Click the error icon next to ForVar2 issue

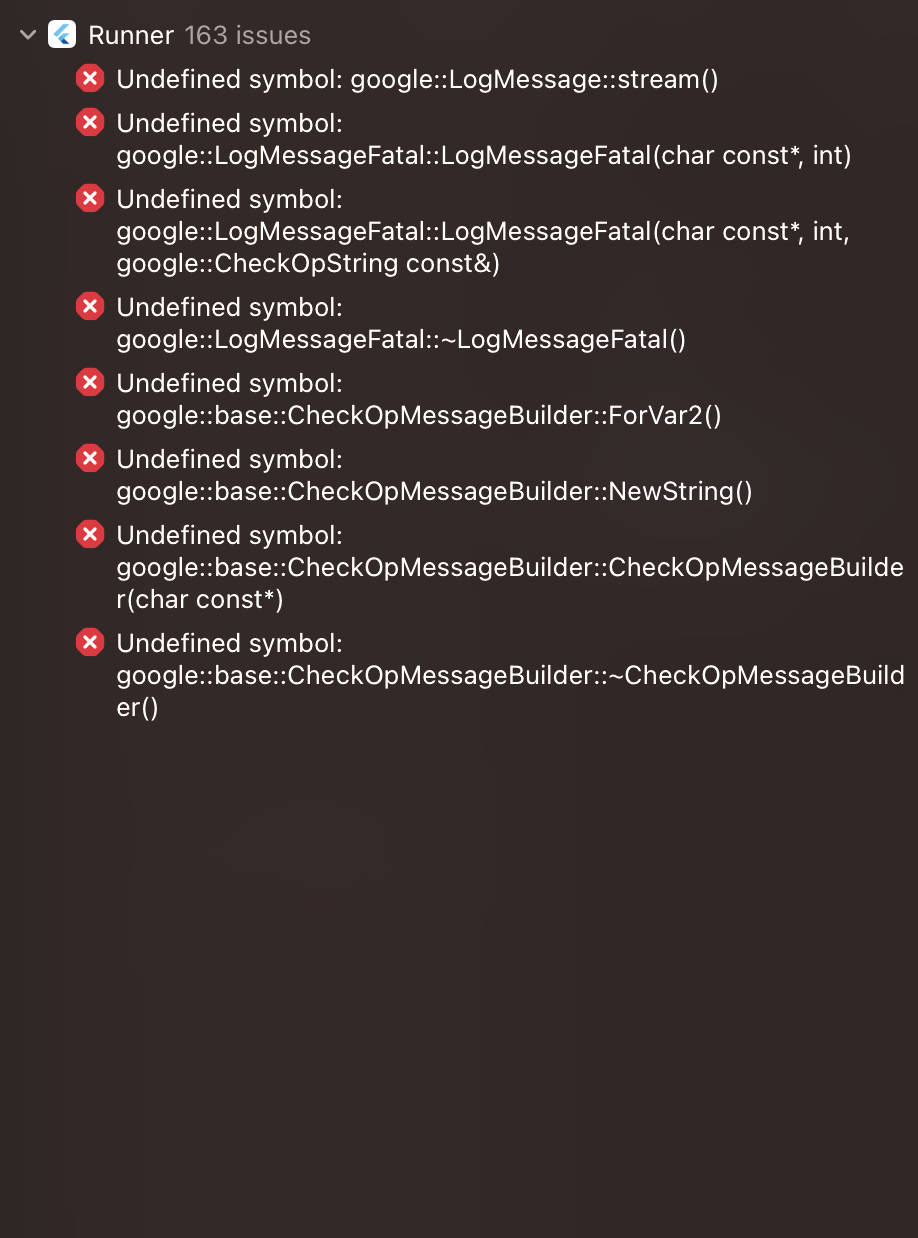90,382
